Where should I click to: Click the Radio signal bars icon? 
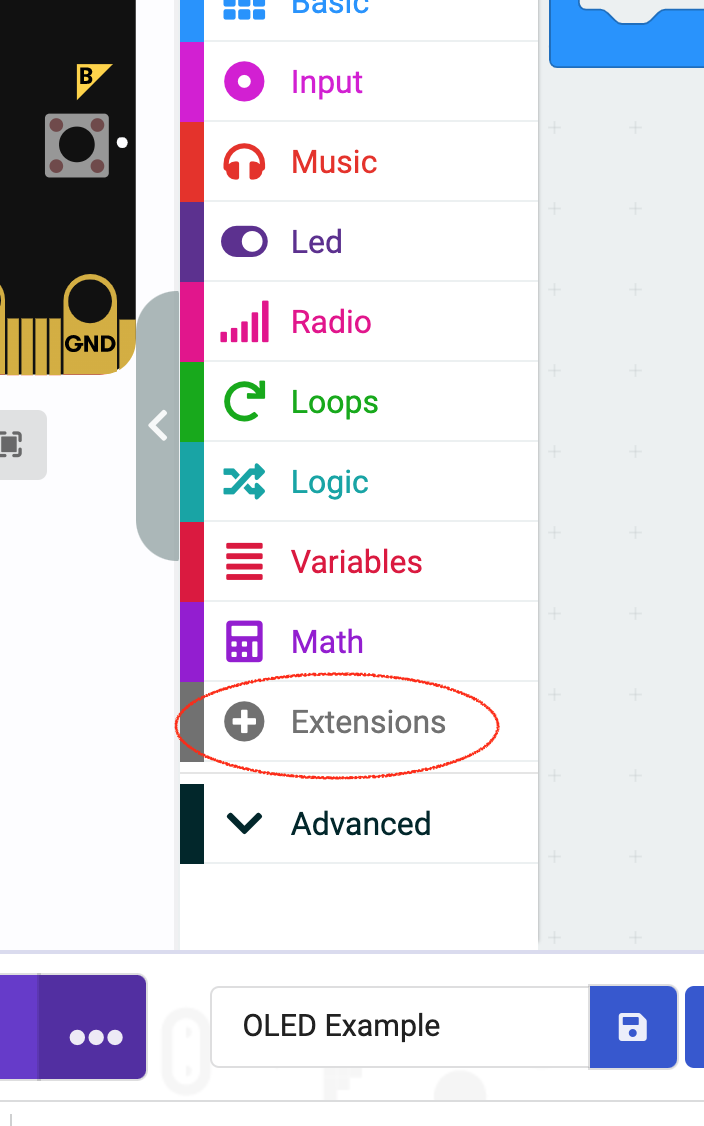coord(244,322)
